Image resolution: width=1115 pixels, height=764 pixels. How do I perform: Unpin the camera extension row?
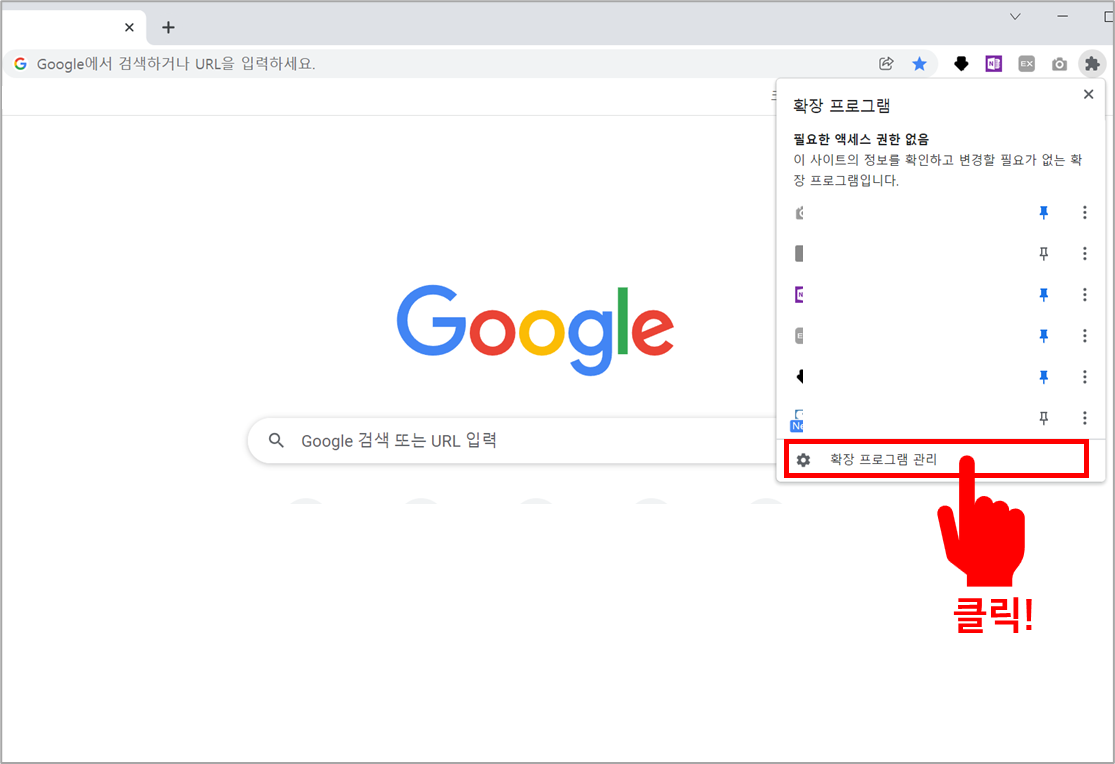click(1043, 213)
